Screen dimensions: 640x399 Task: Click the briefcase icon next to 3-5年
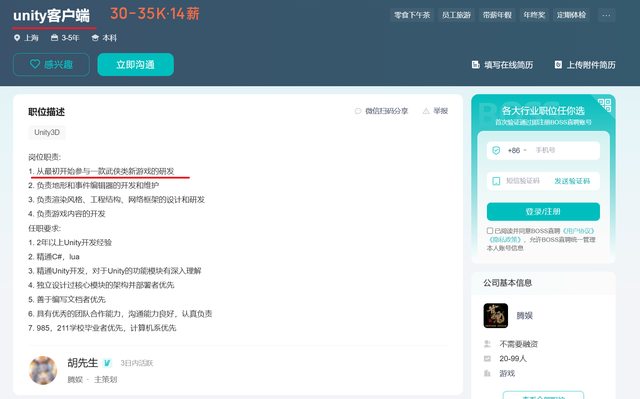[x=54, y=38]
